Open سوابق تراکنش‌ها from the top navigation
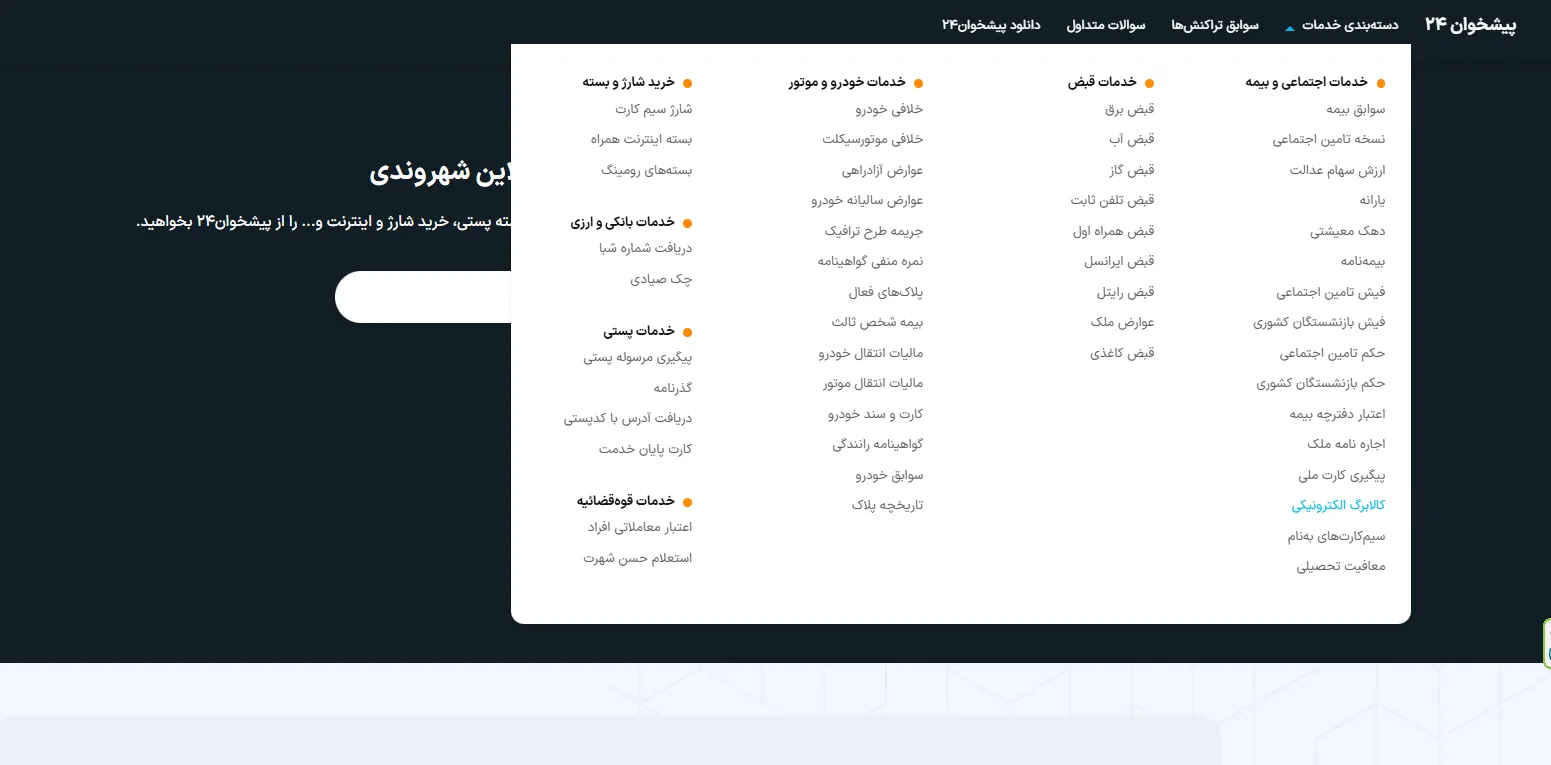The width and height of the screenshot is (1551, 765). click(x=1214, y=25)
